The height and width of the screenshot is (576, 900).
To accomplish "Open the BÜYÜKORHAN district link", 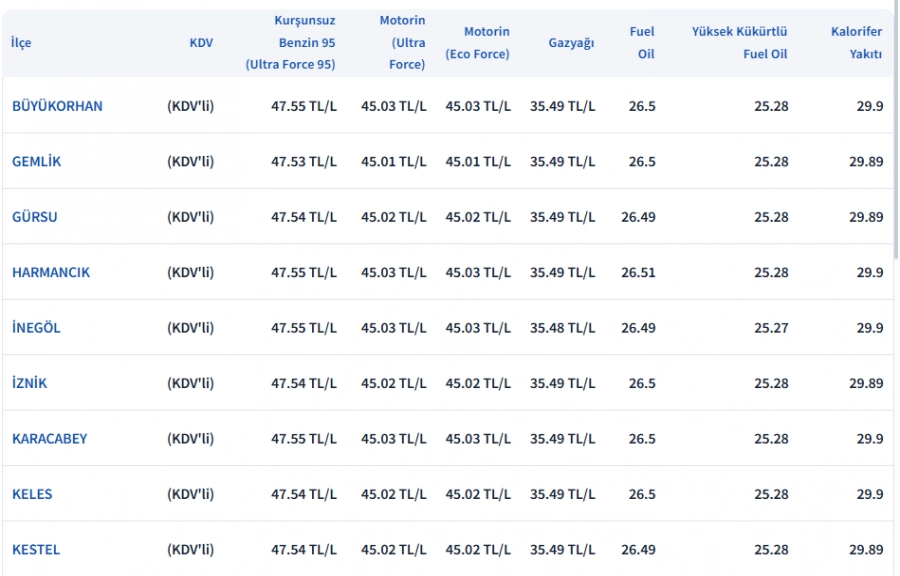I will coord(57,106).
